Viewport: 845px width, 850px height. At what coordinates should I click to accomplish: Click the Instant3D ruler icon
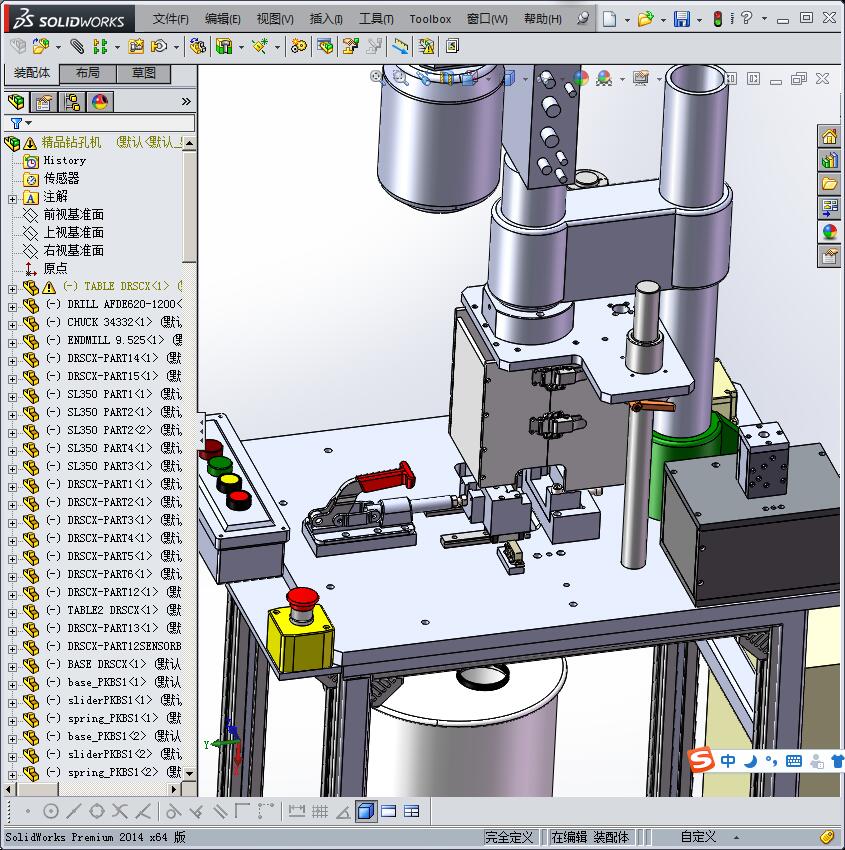pos(401,46)
